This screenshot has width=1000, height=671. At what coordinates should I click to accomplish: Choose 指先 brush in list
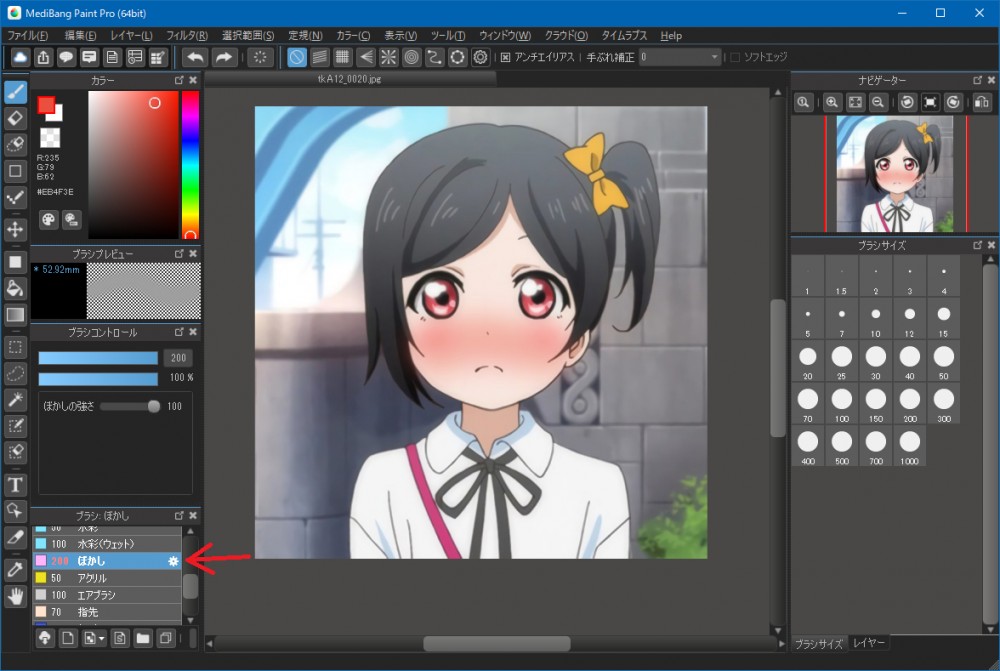[107, 612]
